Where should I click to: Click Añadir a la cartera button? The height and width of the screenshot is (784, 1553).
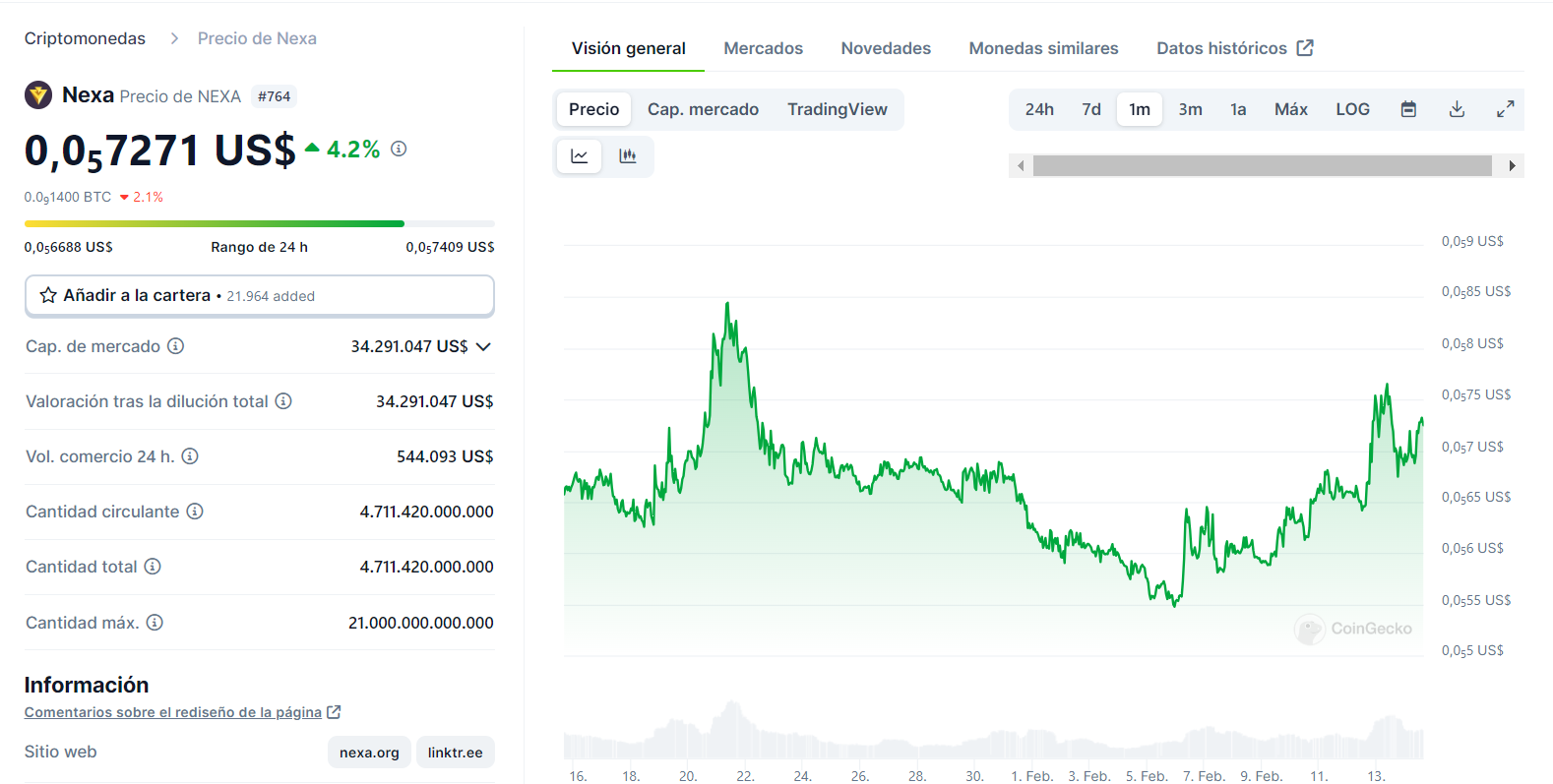pyautogui.click(x=260, y=295)
